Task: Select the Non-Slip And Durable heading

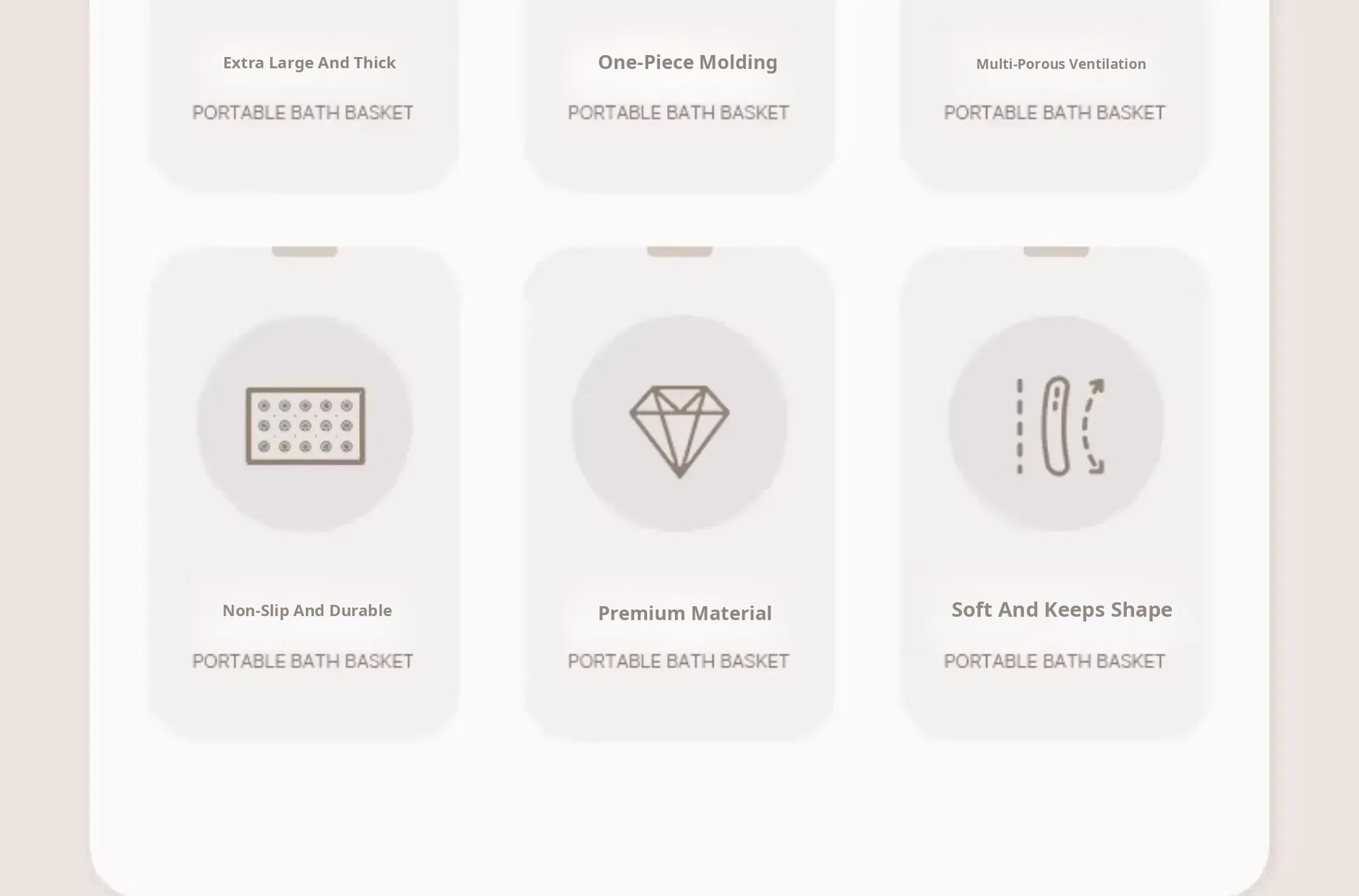Action: [307, 611]
